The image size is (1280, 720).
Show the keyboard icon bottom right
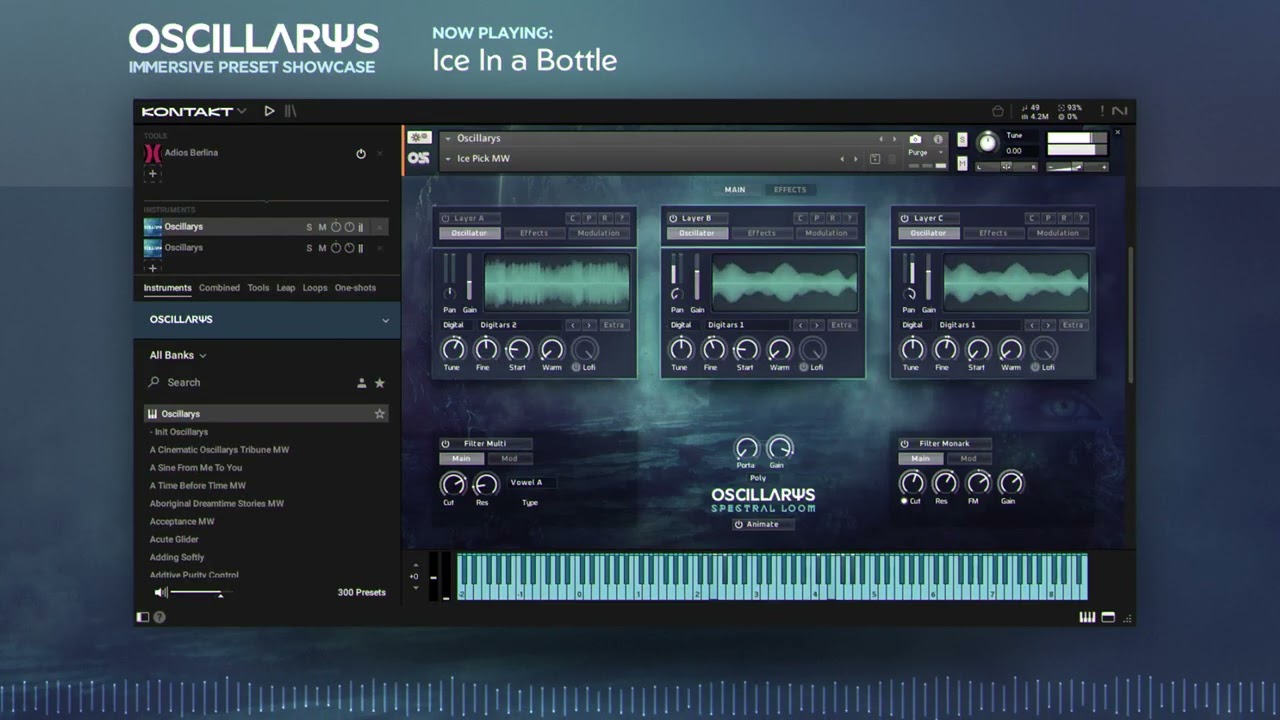click(x=1087, y=617)
